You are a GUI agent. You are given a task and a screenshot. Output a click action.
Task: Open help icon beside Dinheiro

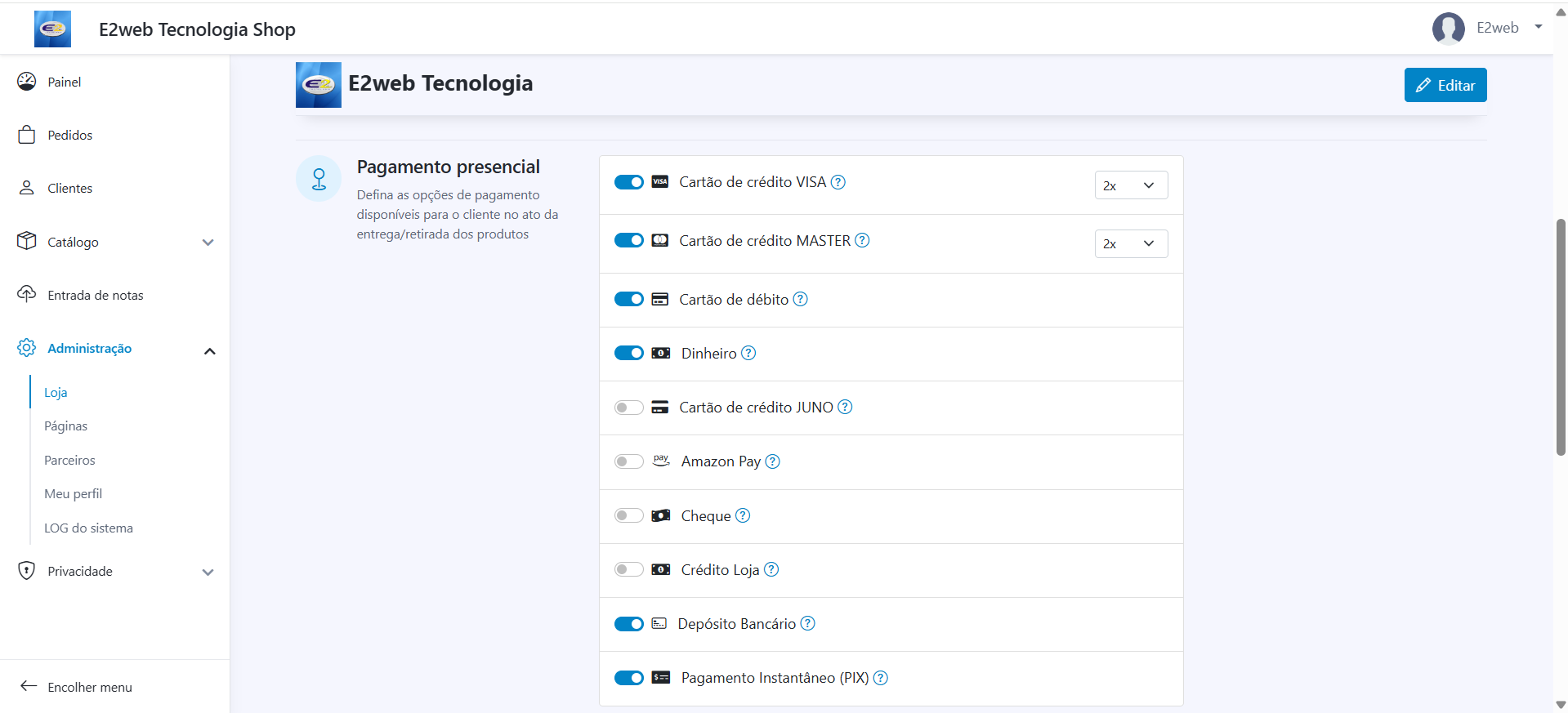pyautogui.click(x=748, y=353)
